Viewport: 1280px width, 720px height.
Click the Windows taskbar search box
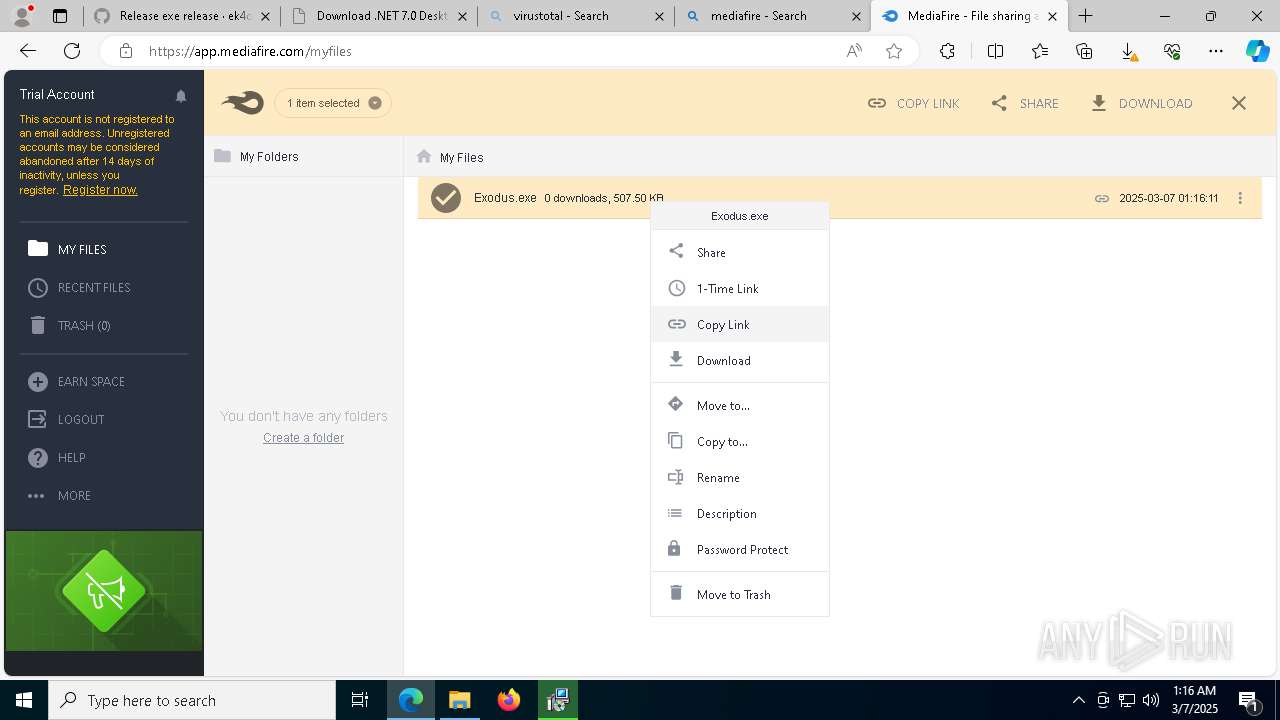(192, 700)
